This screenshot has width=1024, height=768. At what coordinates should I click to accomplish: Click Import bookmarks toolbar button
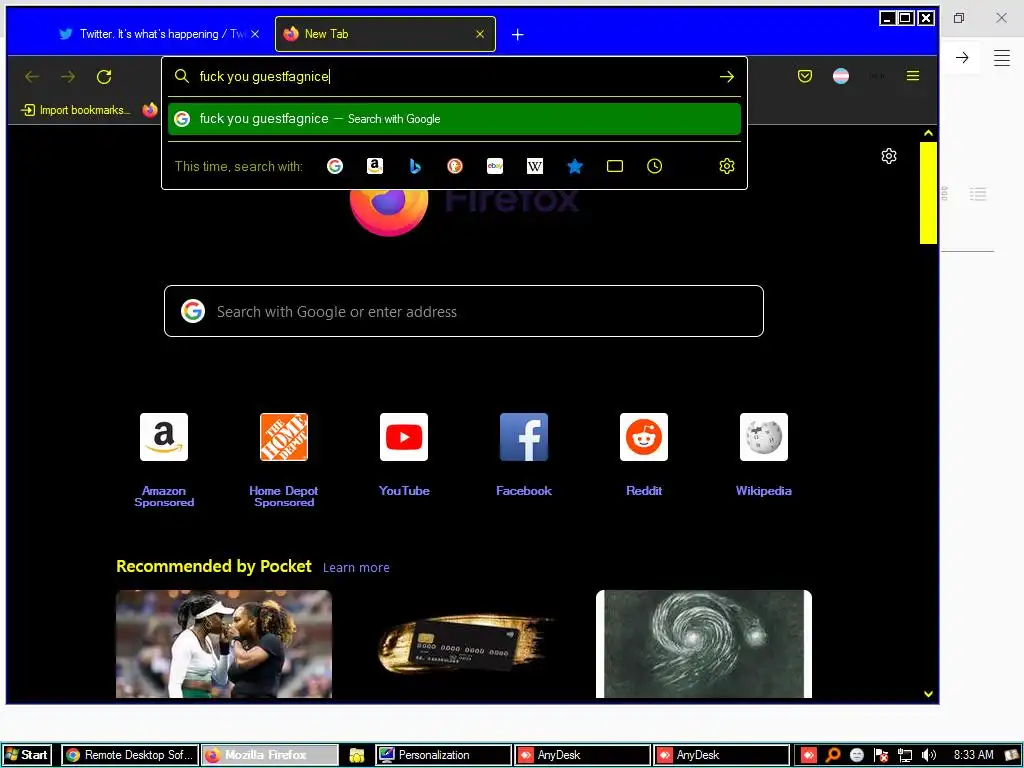point(76,110)
